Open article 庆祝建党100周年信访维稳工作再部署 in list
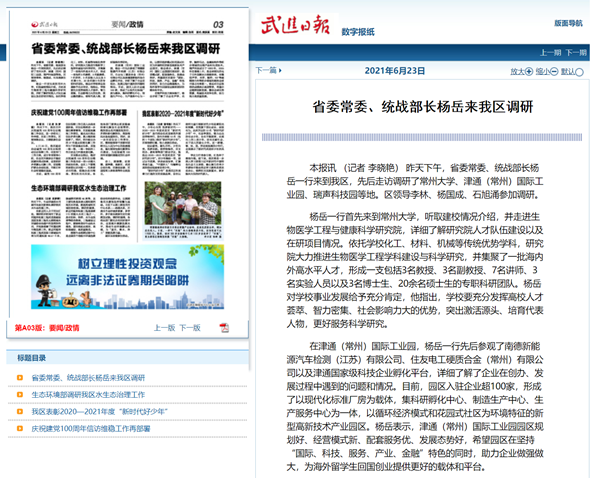This screenshot has width=600, height=478. [90, 428]
